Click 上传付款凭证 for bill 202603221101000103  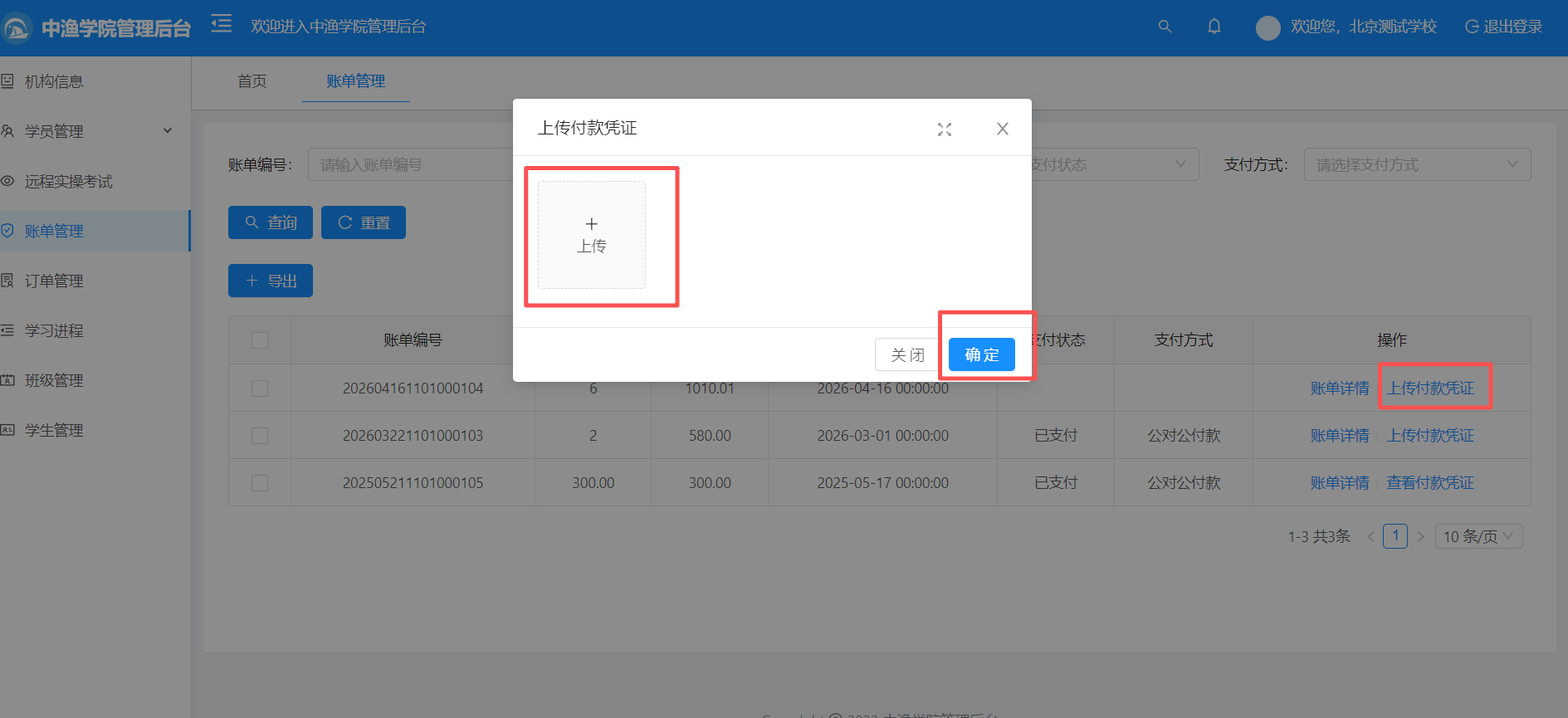(1430, 436)
